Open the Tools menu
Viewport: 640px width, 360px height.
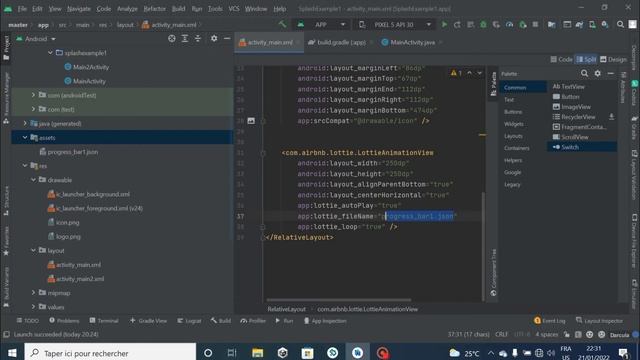(215, 9)
